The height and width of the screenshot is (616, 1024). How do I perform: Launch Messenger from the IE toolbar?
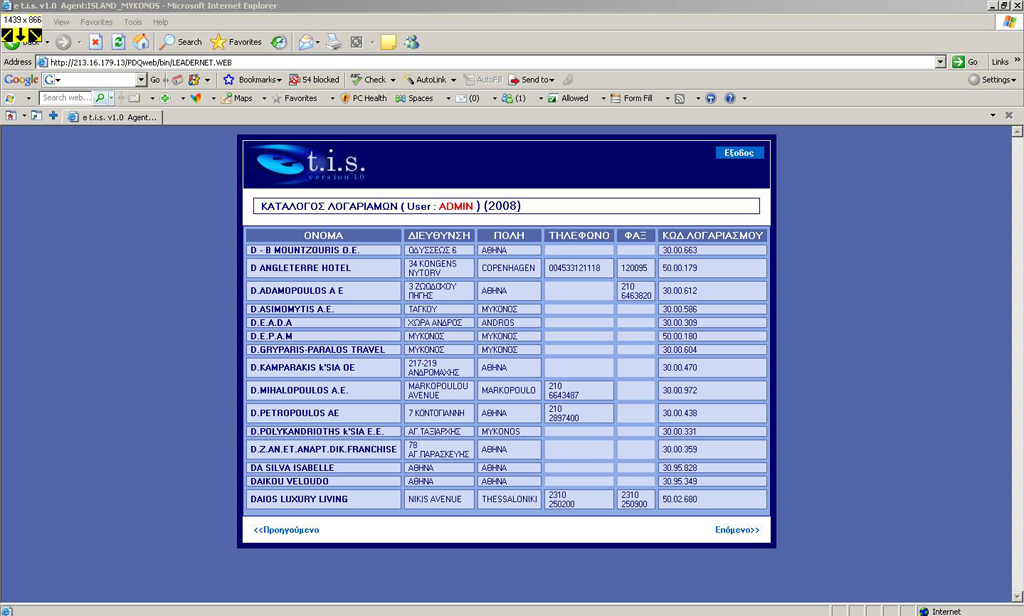point(411,42)
